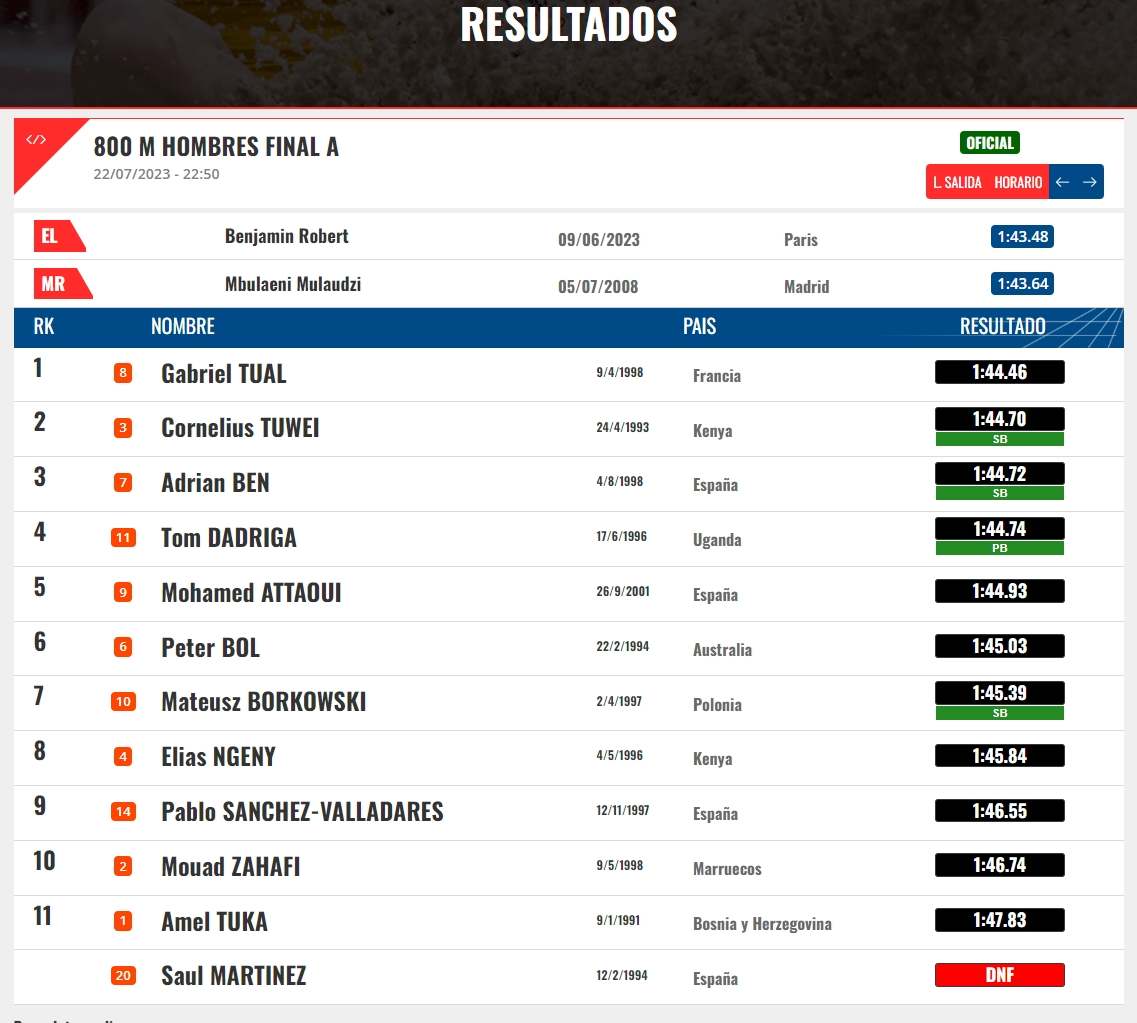Click the red DNF result for Saul Martinez

click(999, 975)
